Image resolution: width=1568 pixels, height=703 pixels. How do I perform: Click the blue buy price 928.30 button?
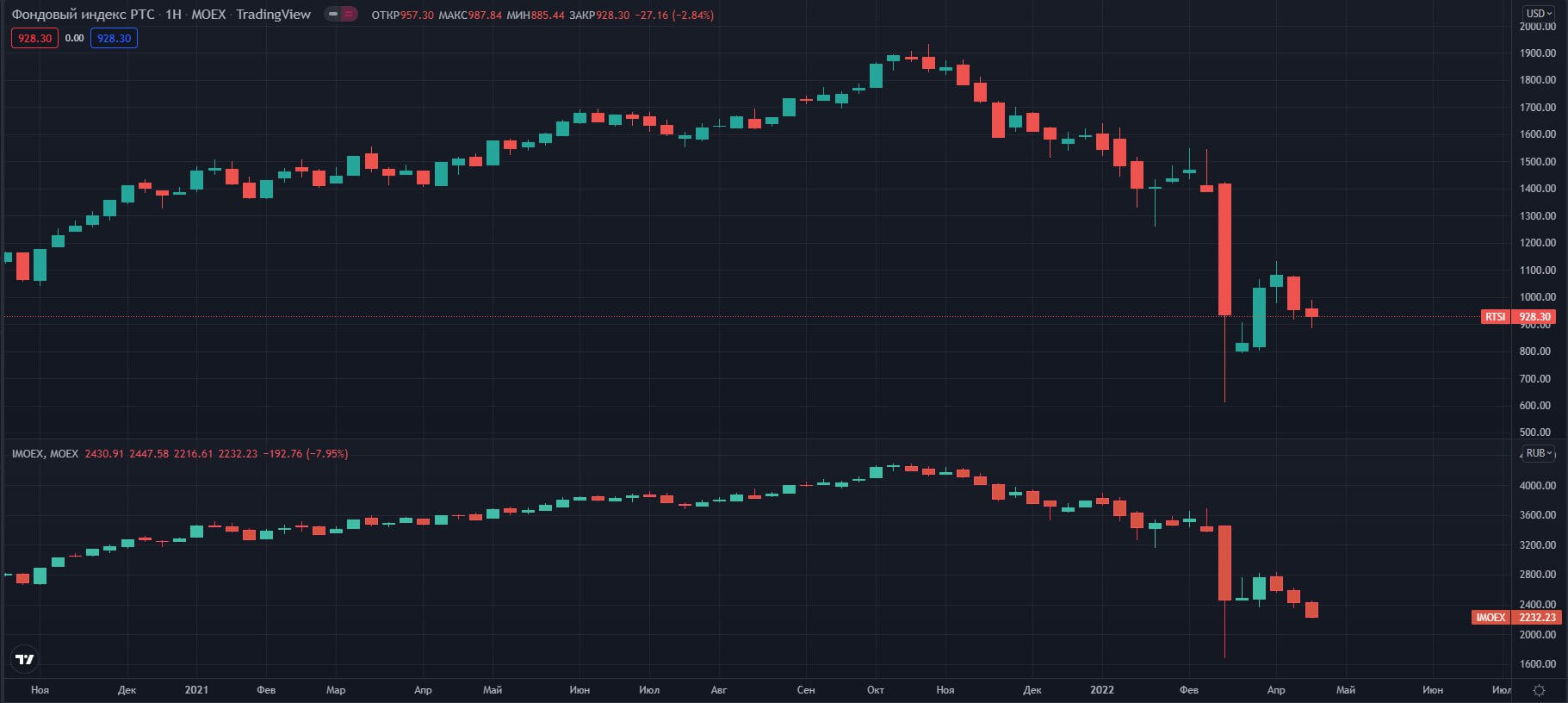tap(114, 38)
